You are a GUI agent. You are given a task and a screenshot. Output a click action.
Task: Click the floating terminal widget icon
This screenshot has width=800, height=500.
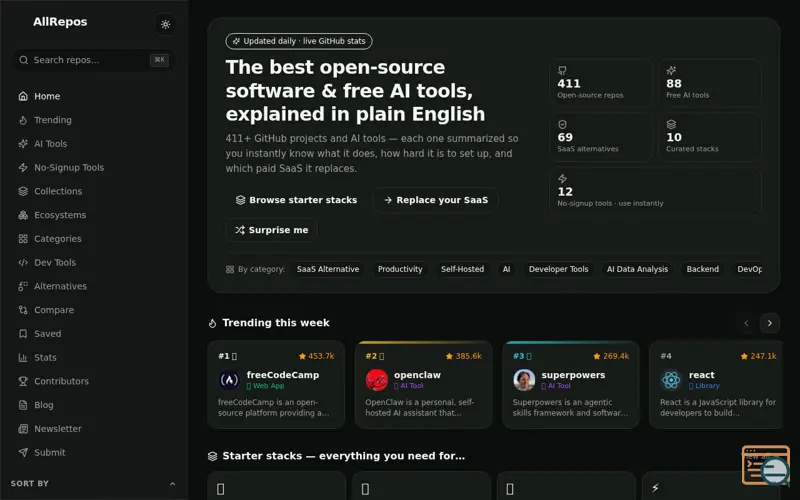click(x=765, y=465)
